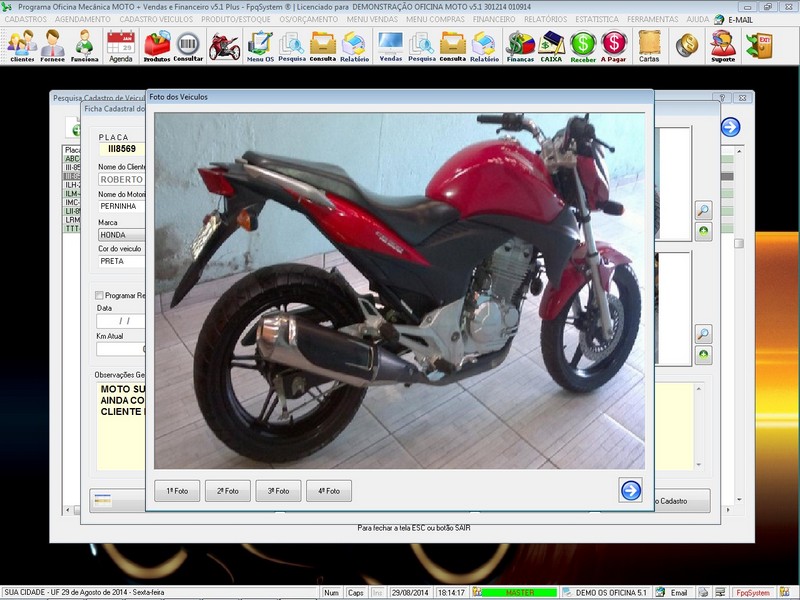Click the gold coins toolbar icon
The image size is (800, 600).
(x=687, y=45)
